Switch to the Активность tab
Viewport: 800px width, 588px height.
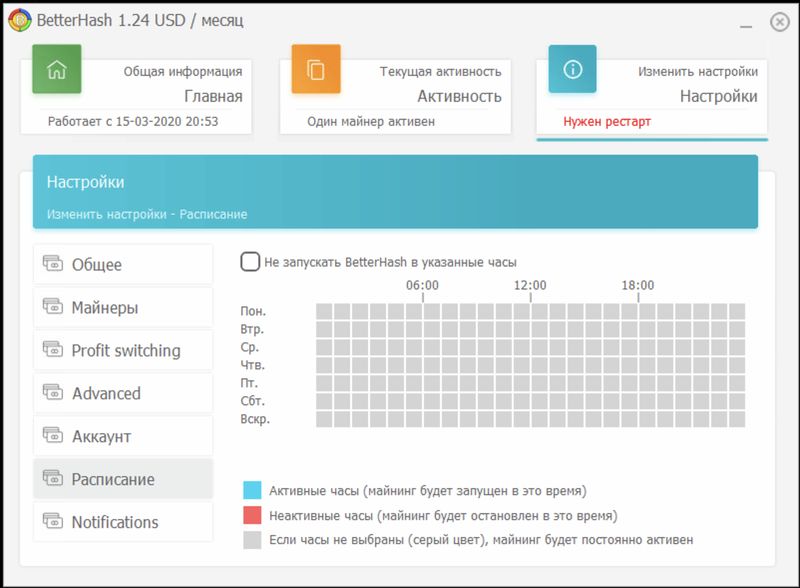pyautogui.click(x=458, y=96)
